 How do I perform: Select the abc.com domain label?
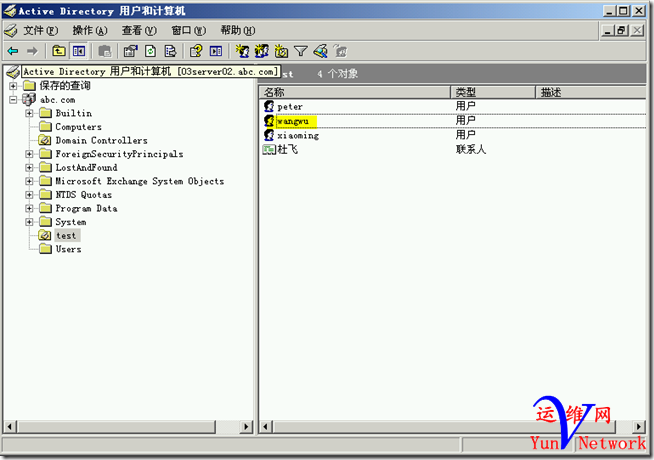click(x=58, y=100)
